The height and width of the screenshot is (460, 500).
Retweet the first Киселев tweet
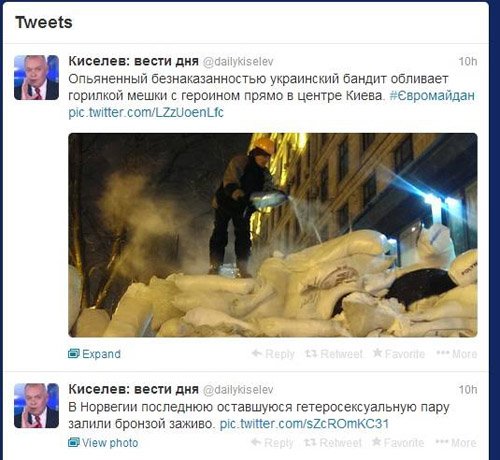pos(333,354)
